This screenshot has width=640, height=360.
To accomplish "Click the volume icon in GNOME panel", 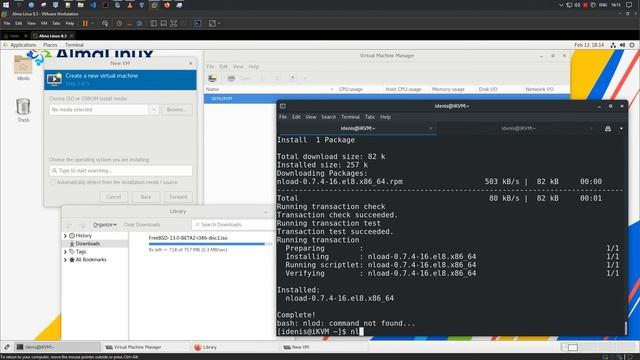I will pos(622,45).
